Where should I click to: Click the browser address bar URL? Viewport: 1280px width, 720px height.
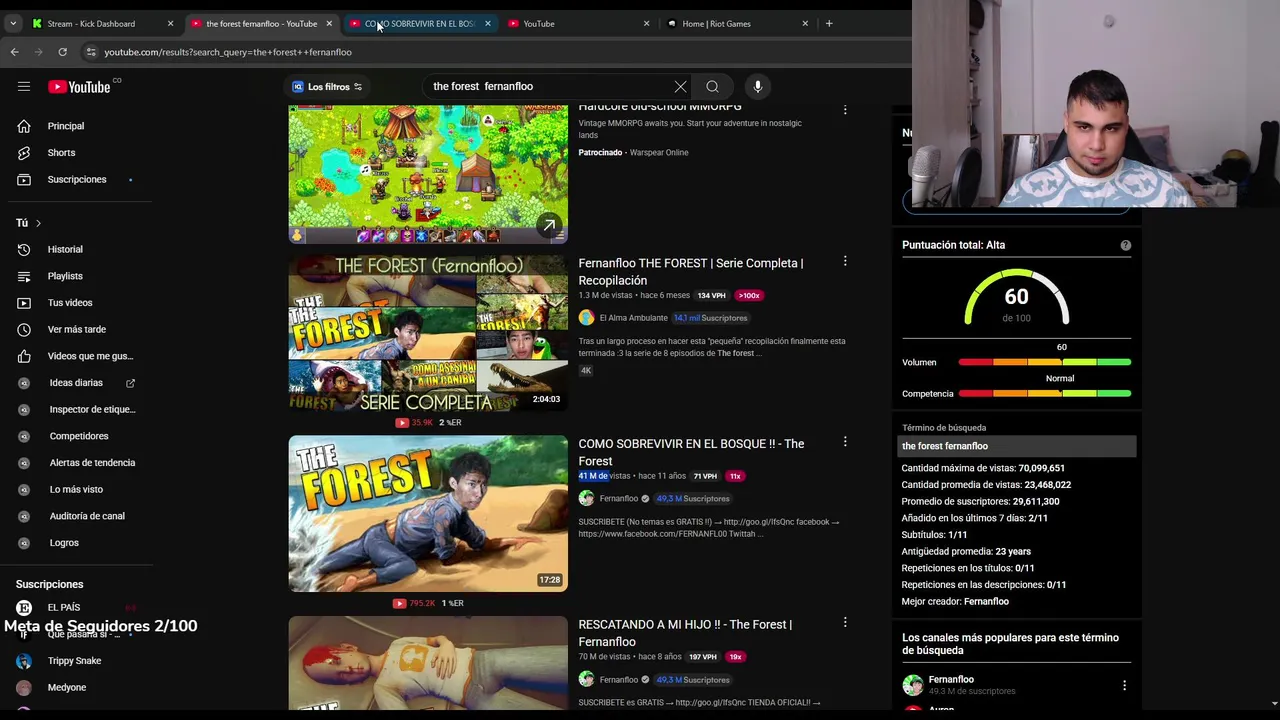[x=228, y=52]
